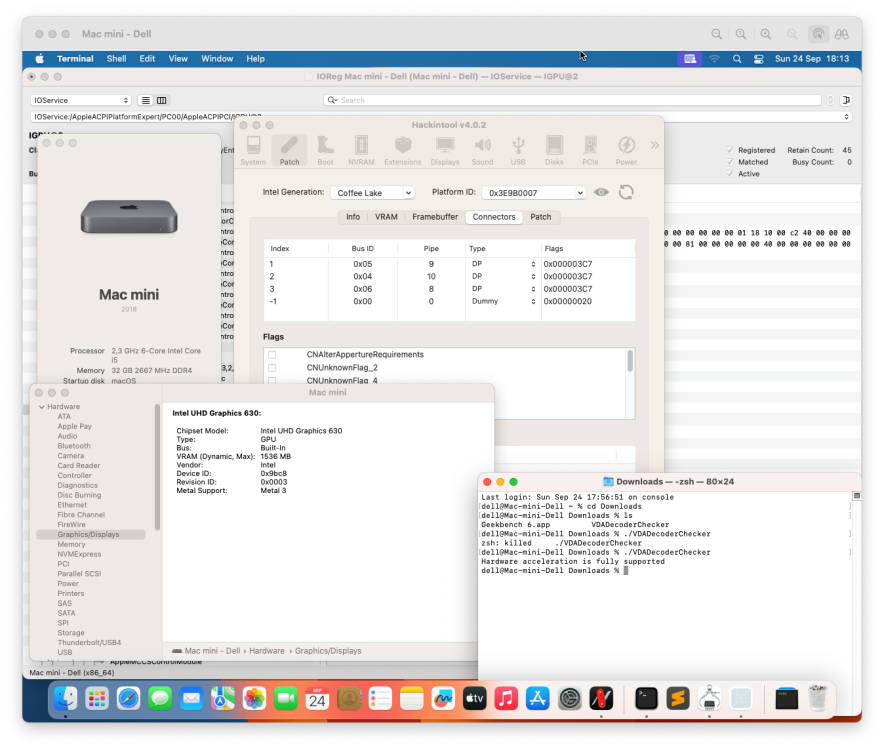Open the Patch toolbar icon in Hackintool
This screenshot has width=884, height=750.
click(x=289, y=150)
